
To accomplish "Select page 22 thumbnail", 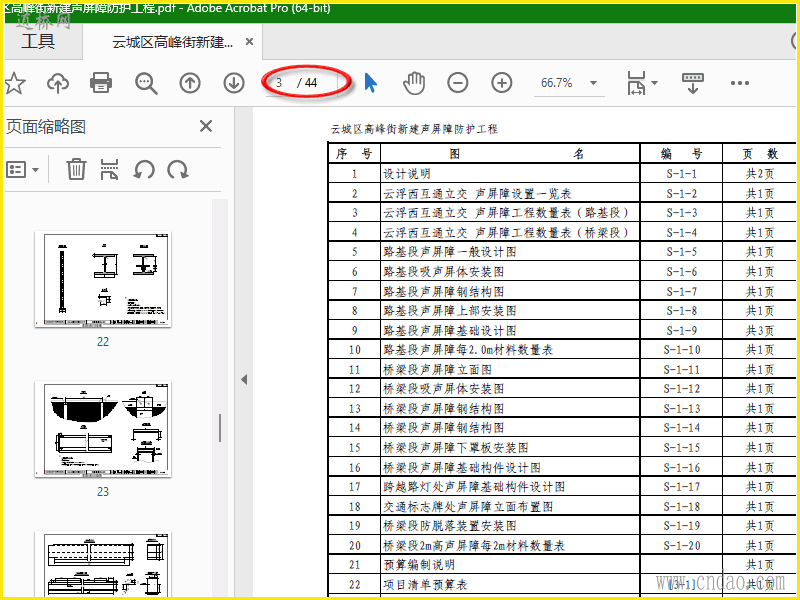I will (103, 279).
